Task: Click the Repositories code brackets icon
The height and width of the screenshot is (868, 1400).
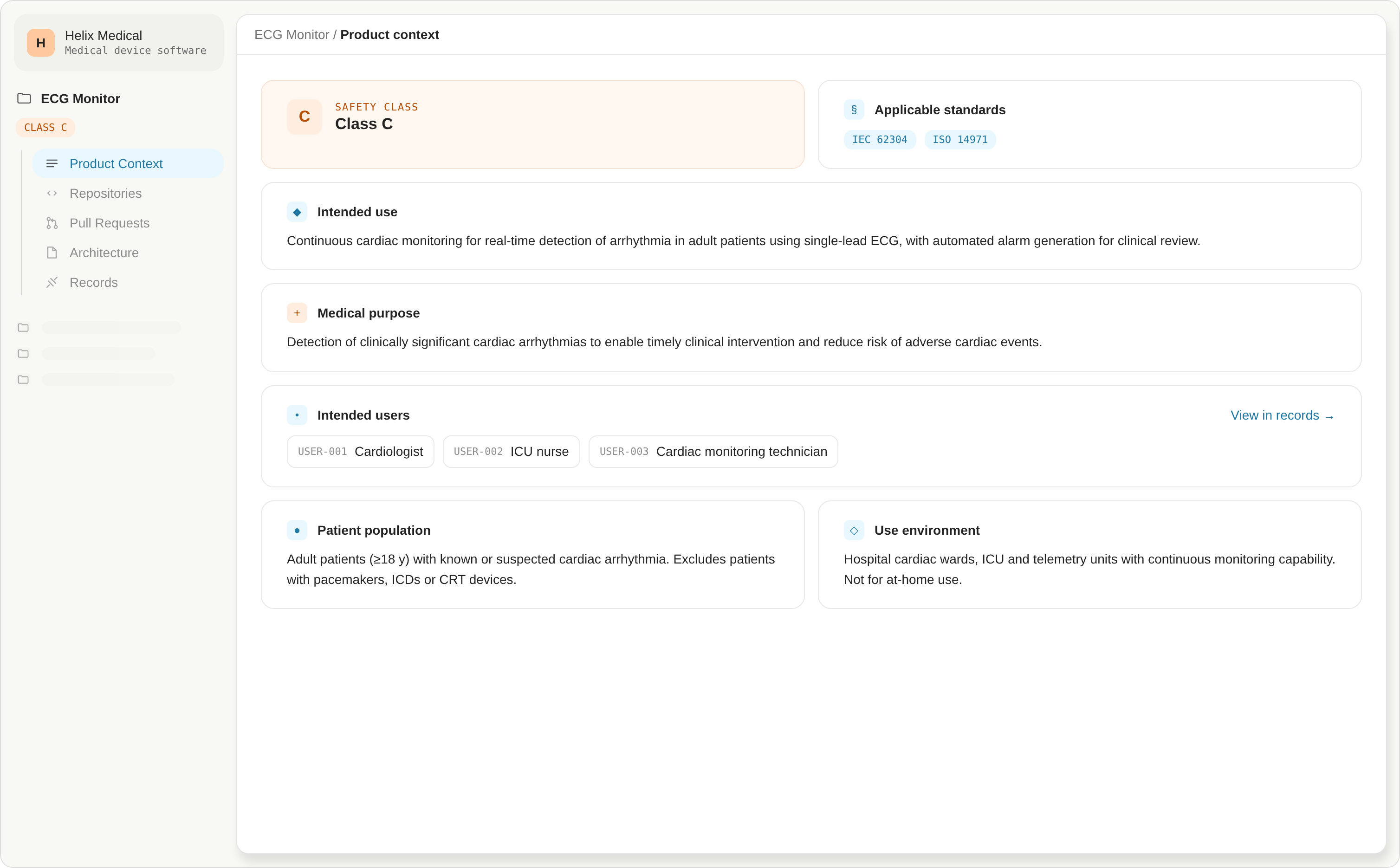Action: tap(52, 194)
